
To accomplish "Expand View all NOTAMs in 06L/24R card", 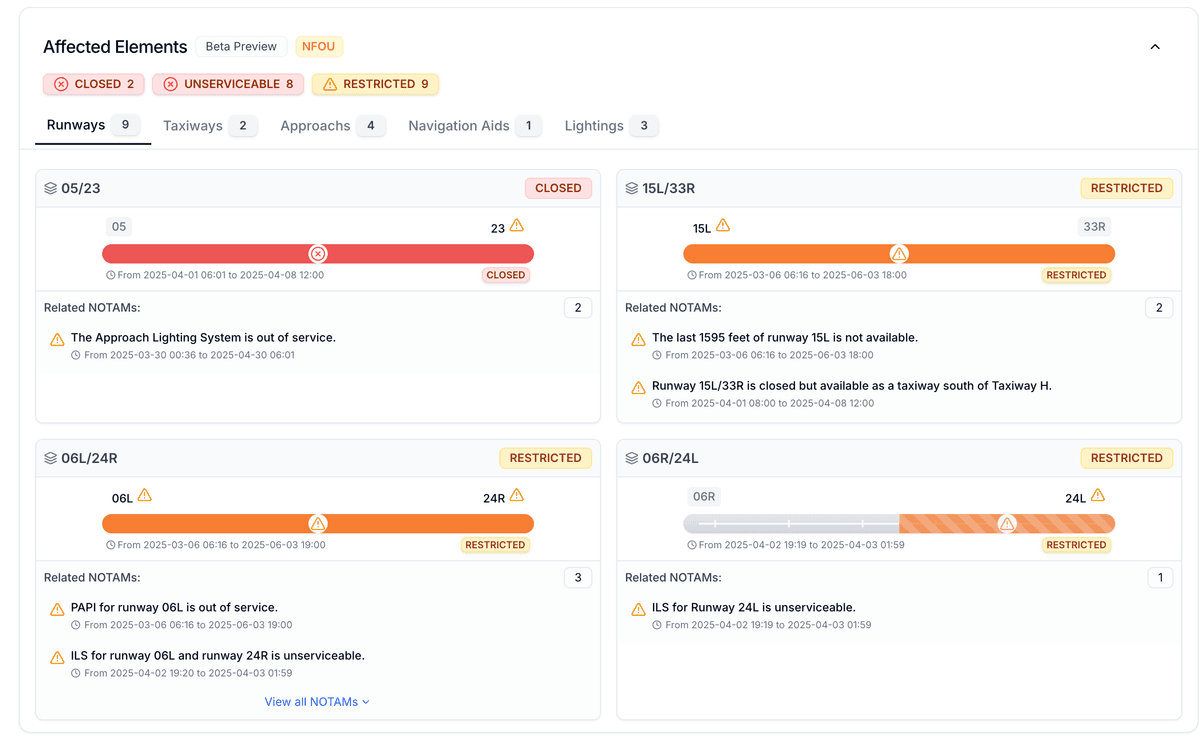I will [317, 702].
